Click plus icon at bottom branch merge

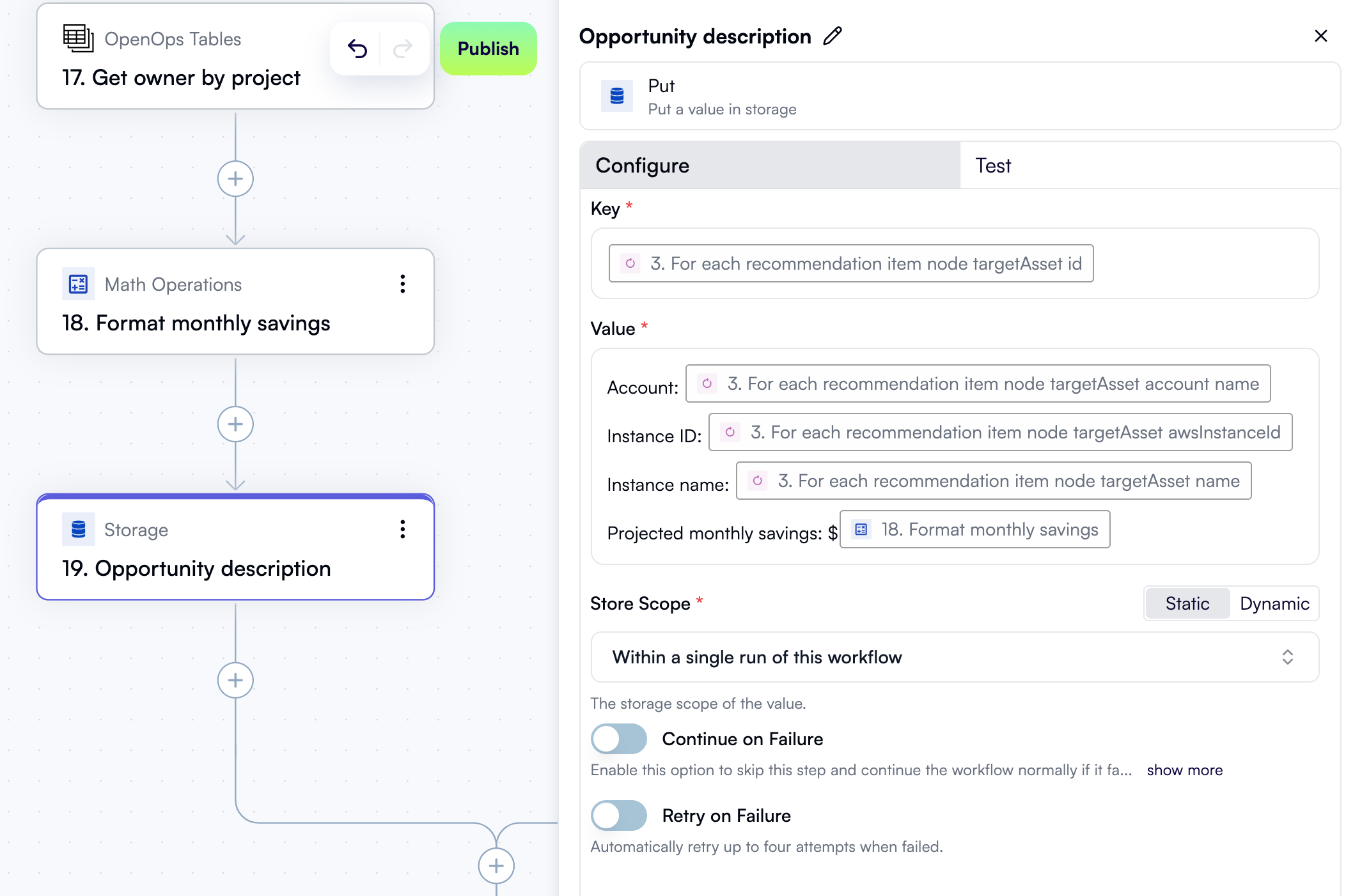tap(496, 866)
